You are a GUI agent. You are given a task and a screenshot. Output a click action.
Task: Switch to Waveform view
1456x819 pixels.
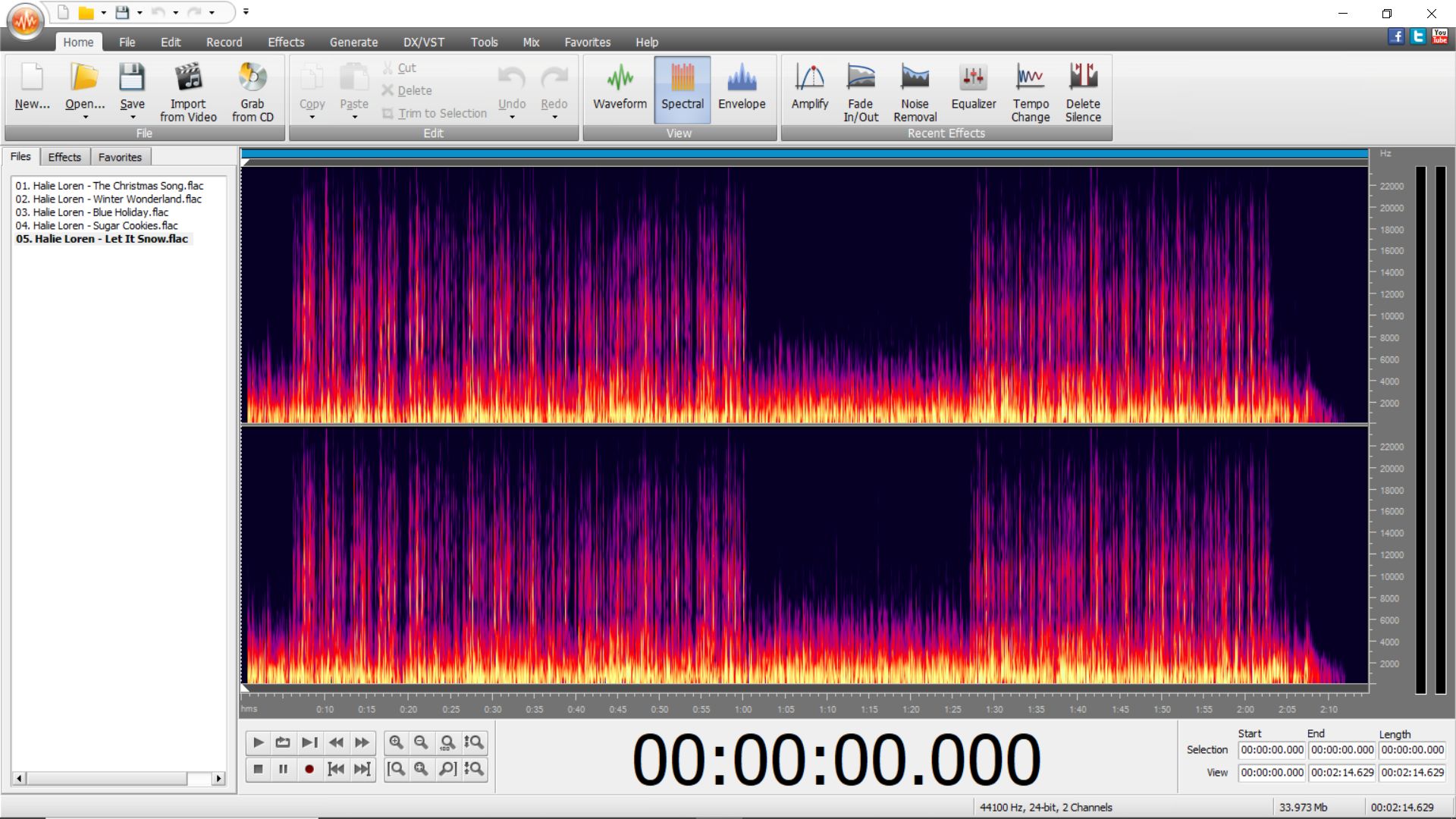point(620,92)
